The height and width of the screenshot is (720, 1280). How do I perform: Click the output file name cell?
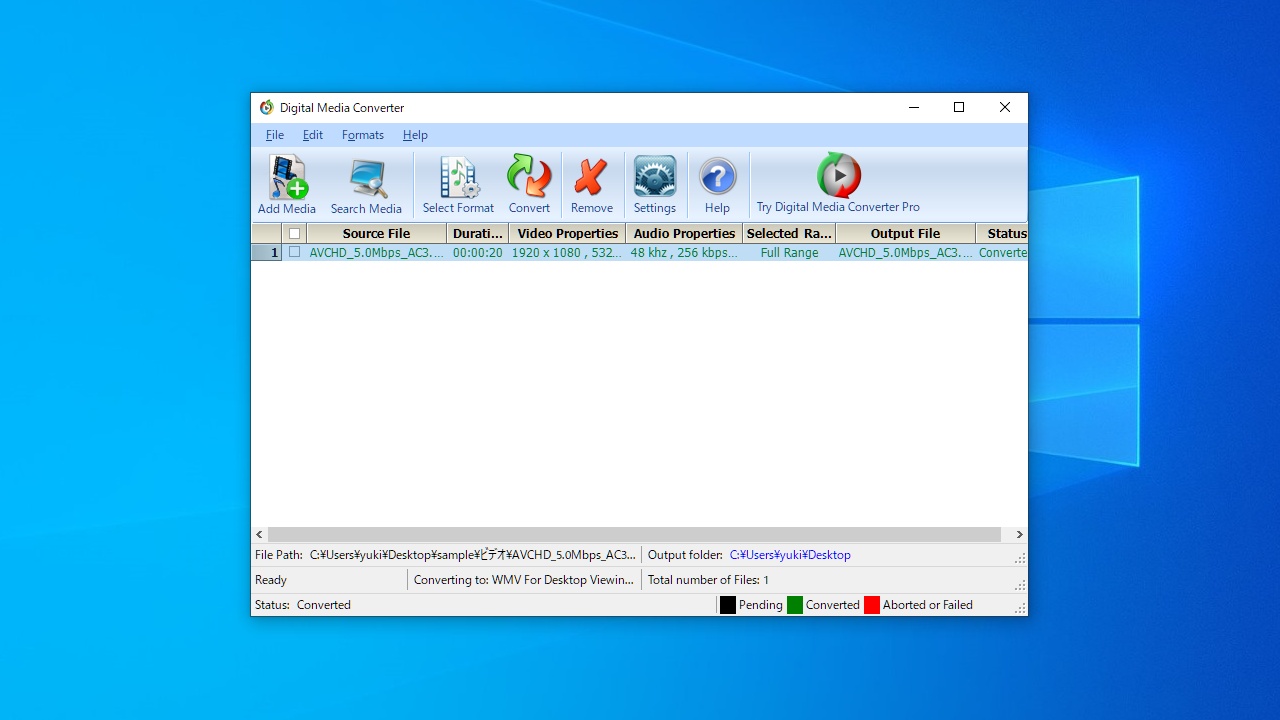pos(906,253)
